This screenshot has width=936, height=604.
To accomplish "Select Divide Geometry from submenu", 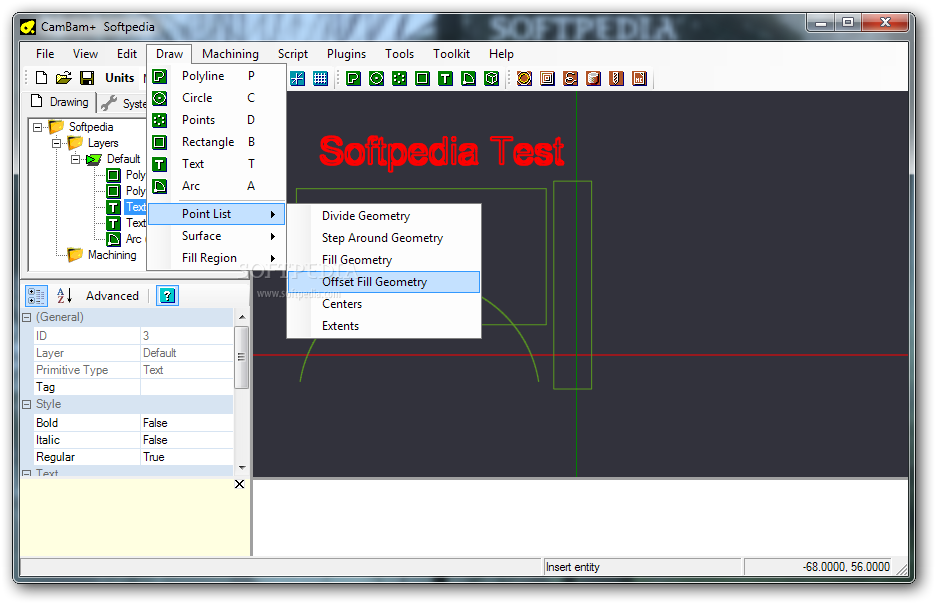I will 384,216.
